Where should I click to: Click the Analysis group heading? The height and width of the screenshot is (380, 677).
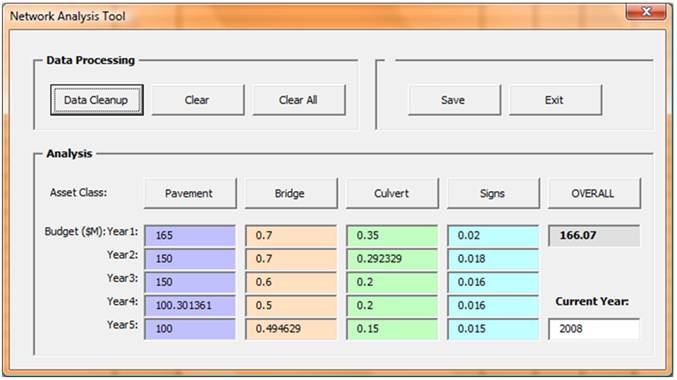click(69, 153)
